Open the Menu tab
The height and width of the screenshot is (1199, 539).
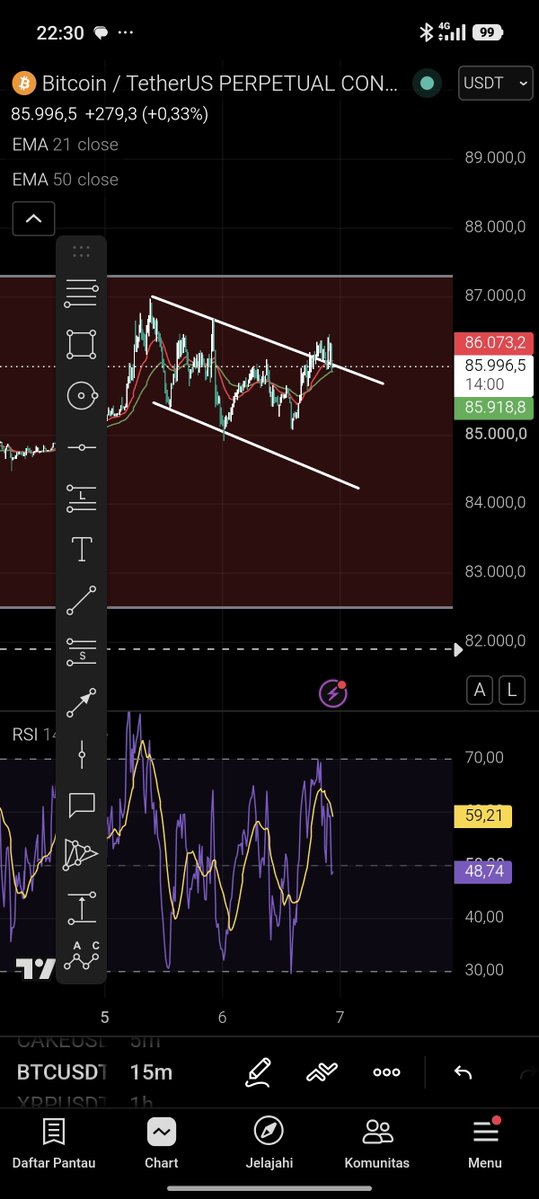point(485,1144)
